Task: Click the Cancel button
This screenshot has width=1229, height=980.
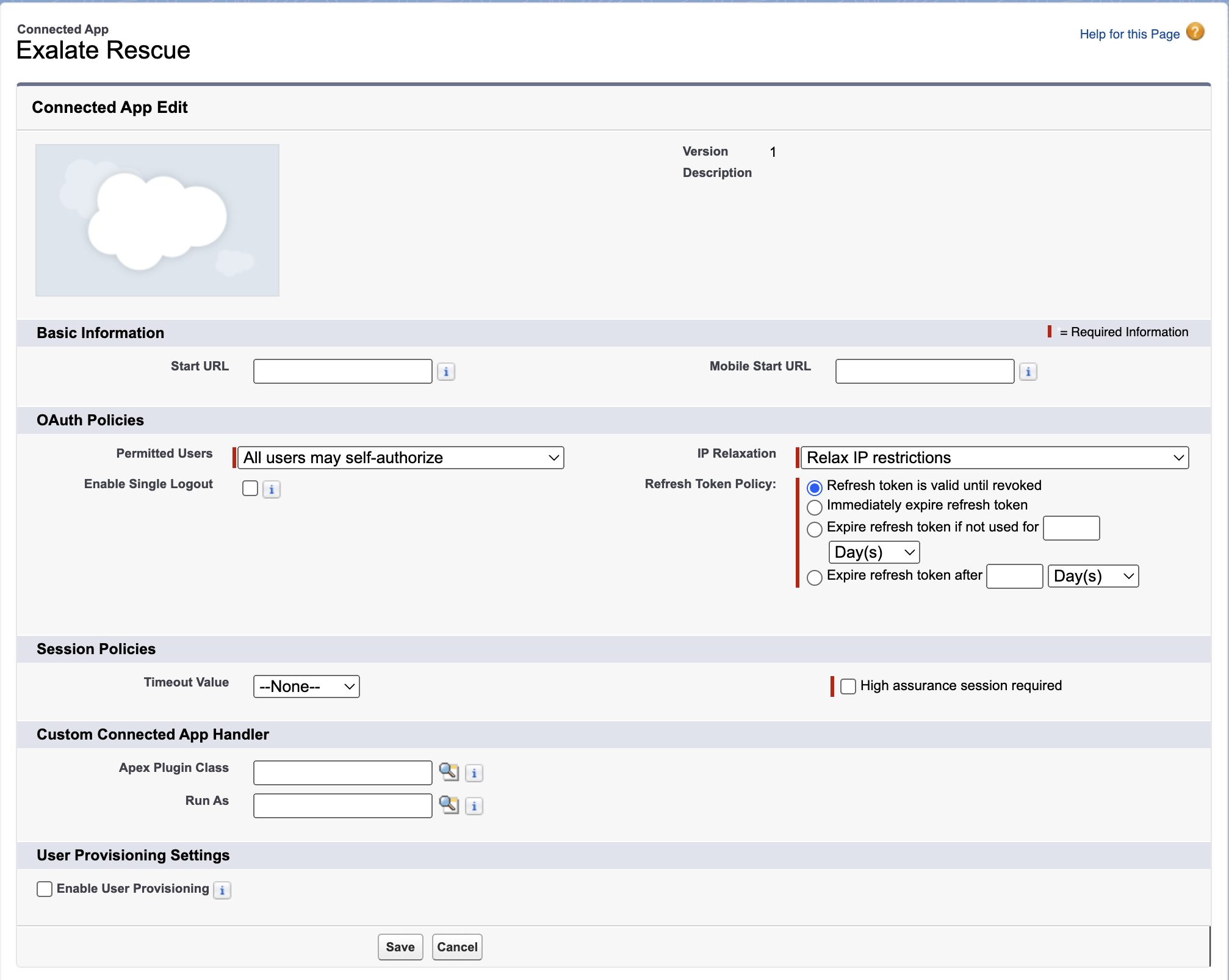Action: tap(457, 947)
